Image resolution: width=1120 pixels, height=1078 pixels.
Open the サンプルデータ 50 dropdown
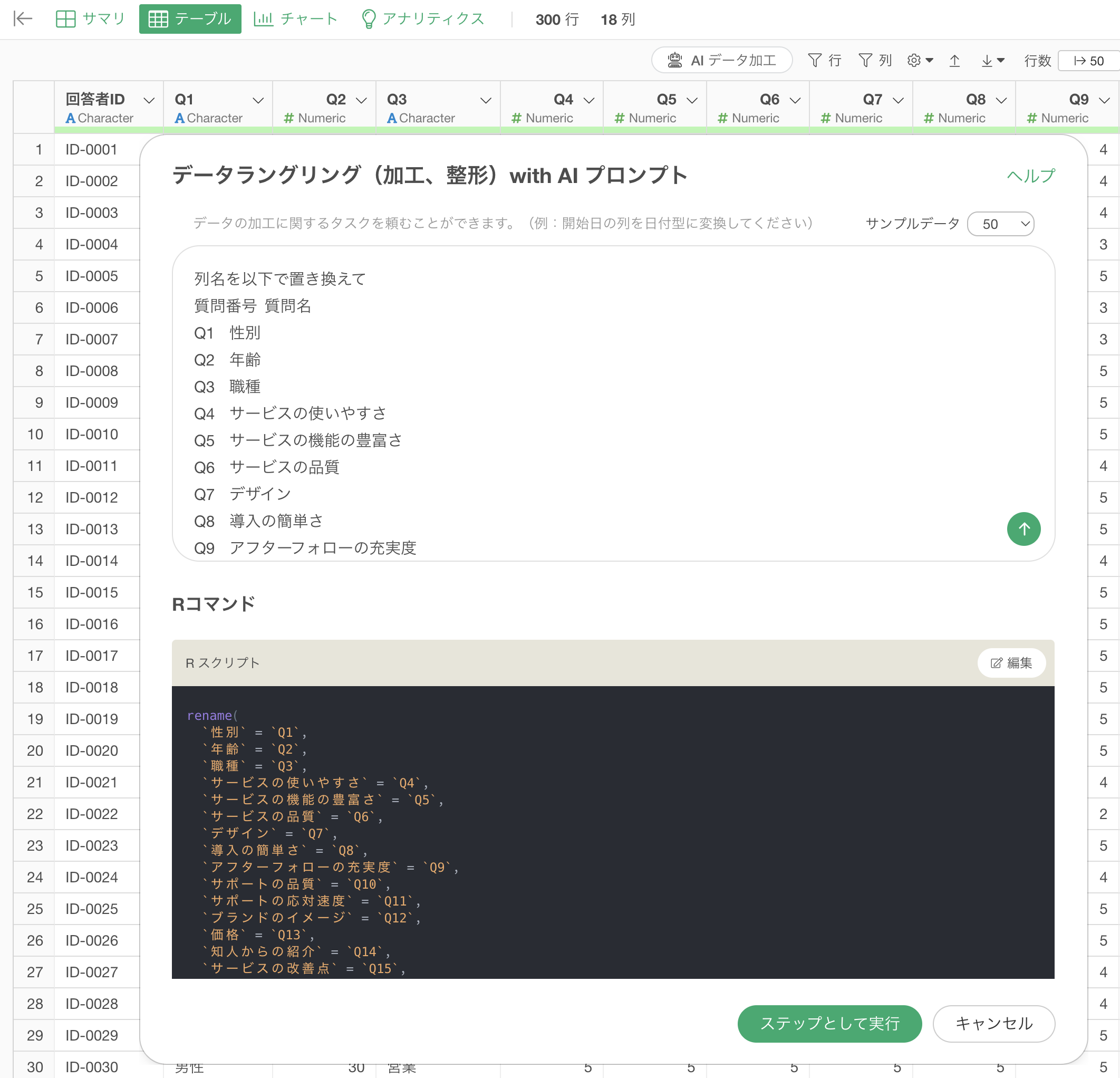[1001, 224]
